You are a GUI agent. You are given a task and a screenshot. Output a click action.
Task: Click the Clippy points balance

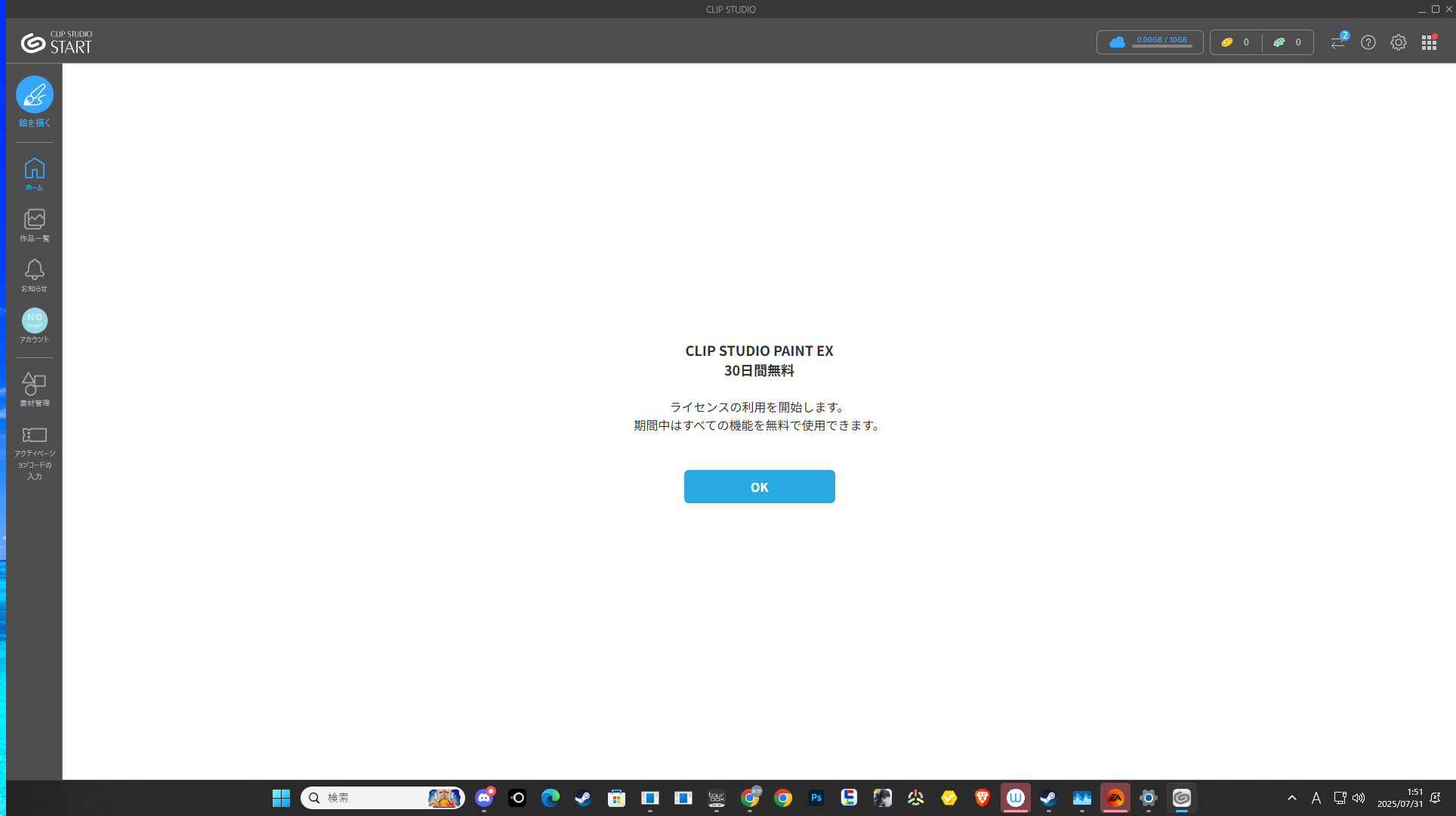1288,42
